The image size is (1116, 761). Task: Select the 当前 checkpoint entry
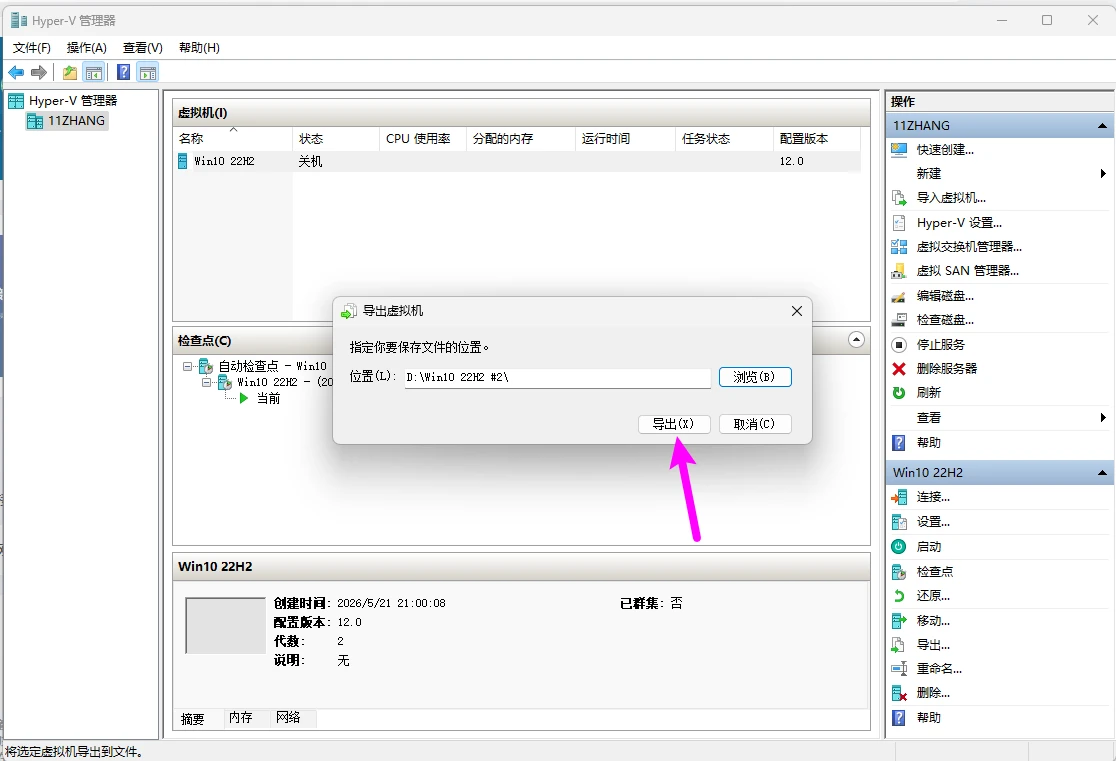point(260,399)
